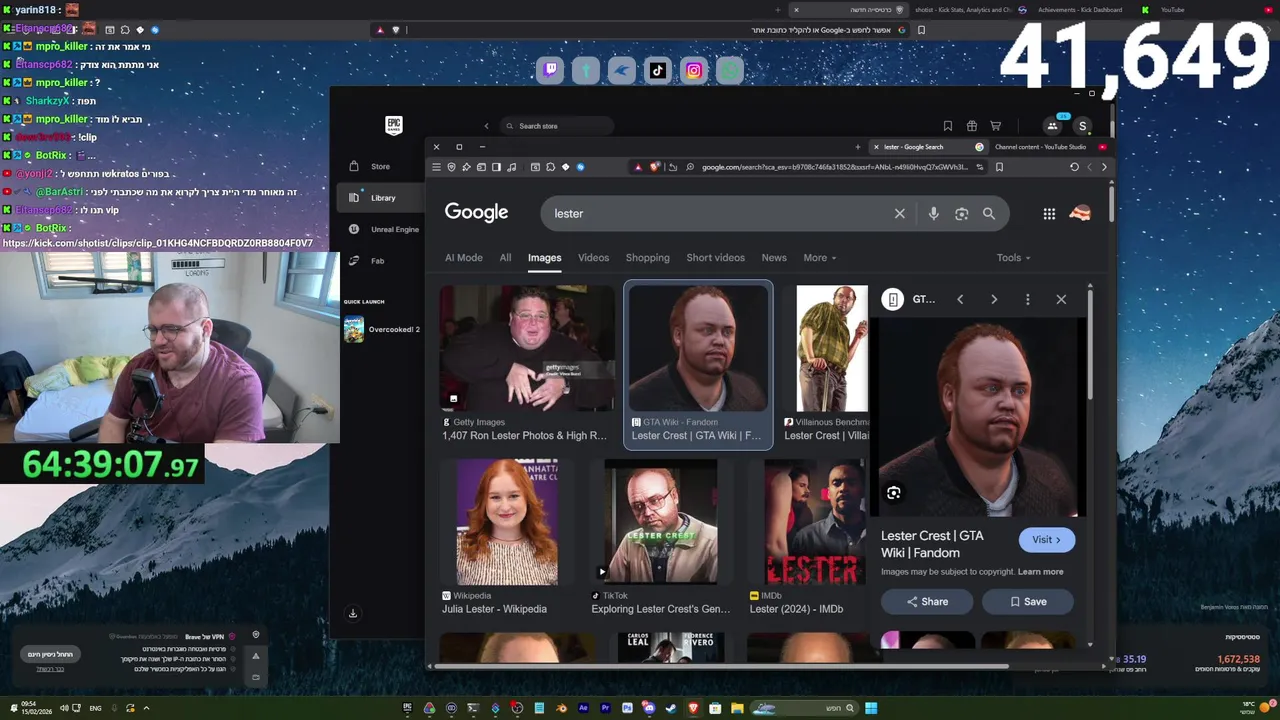The image size is (1280, 720).
Task: Switch to All results tab
Action: coord(505,258)
